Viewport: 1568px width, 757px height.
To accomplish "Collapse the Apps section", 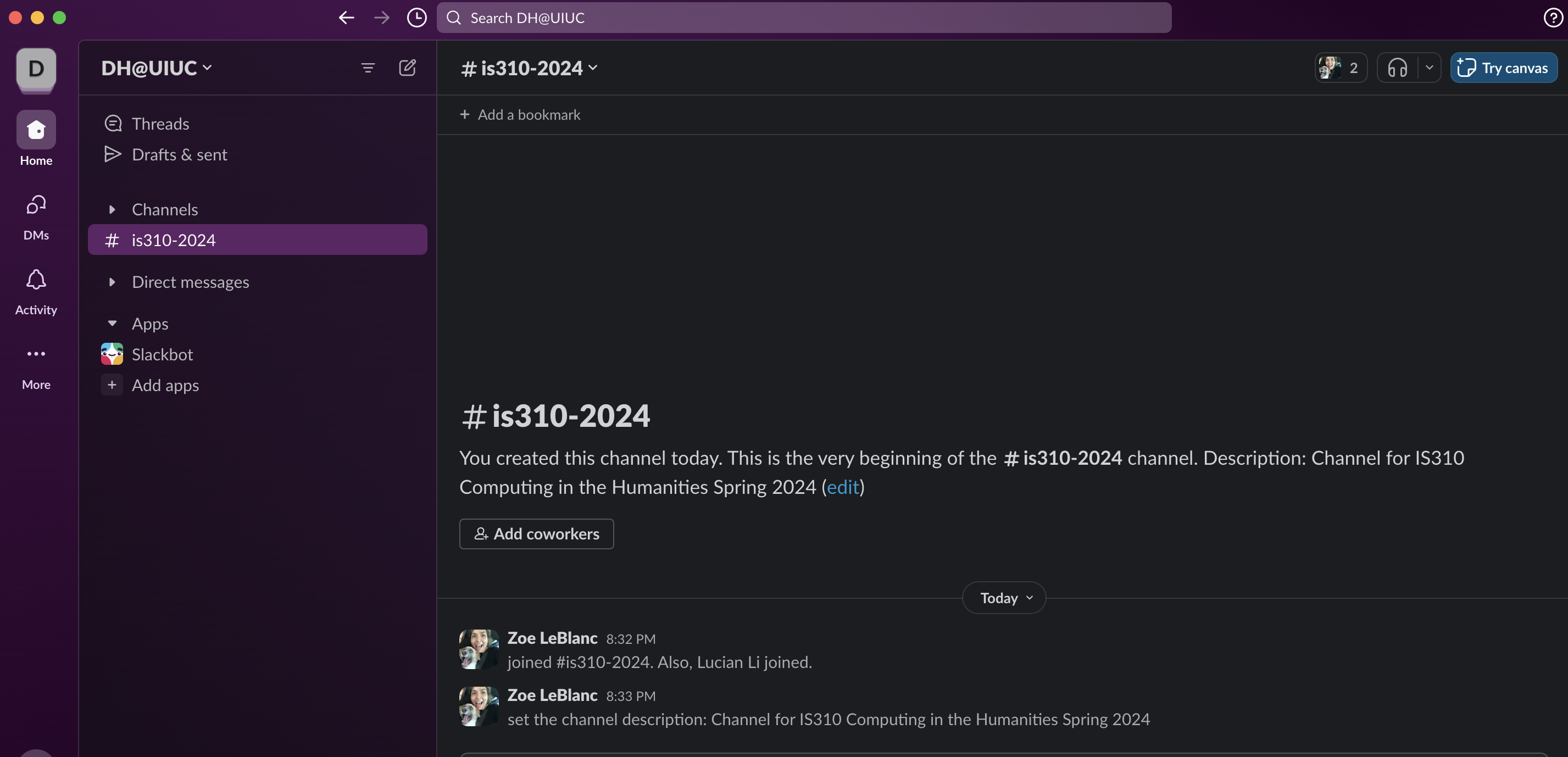I will coord(112,323).
